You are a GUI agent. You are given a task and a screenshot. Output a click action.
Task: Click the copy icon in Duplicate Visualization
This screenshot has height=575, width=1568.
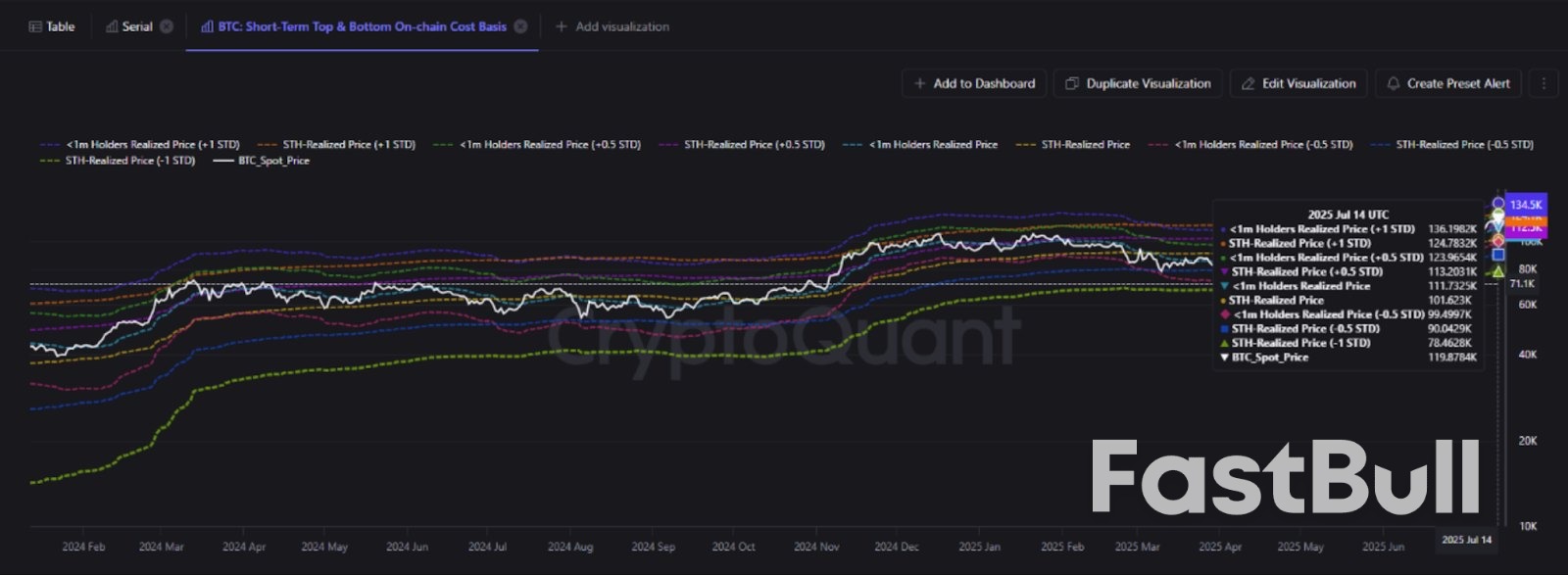pos(1072,83)
